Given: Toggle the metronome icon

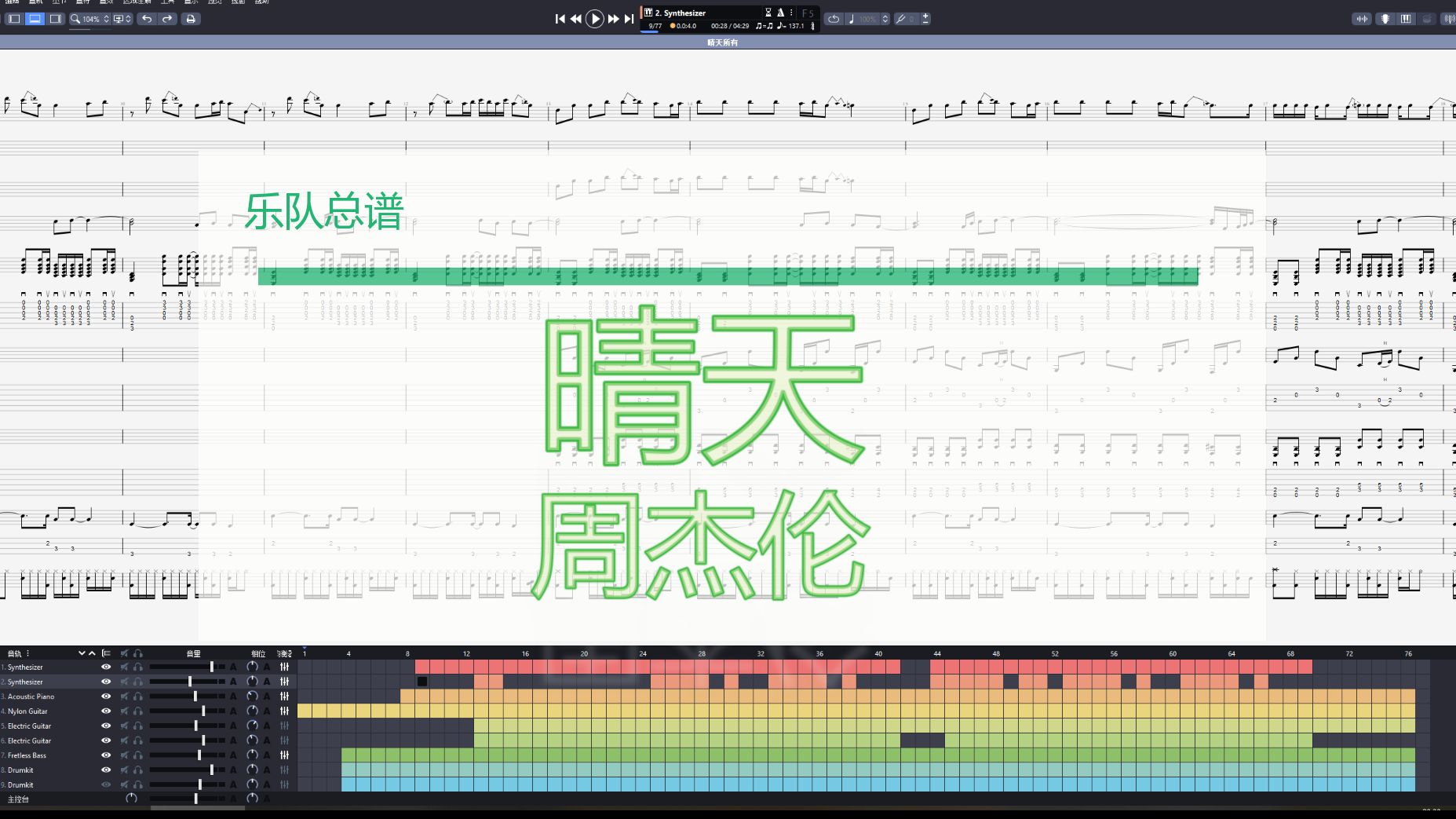Looking at the screenshot, I should coord(780,13).
